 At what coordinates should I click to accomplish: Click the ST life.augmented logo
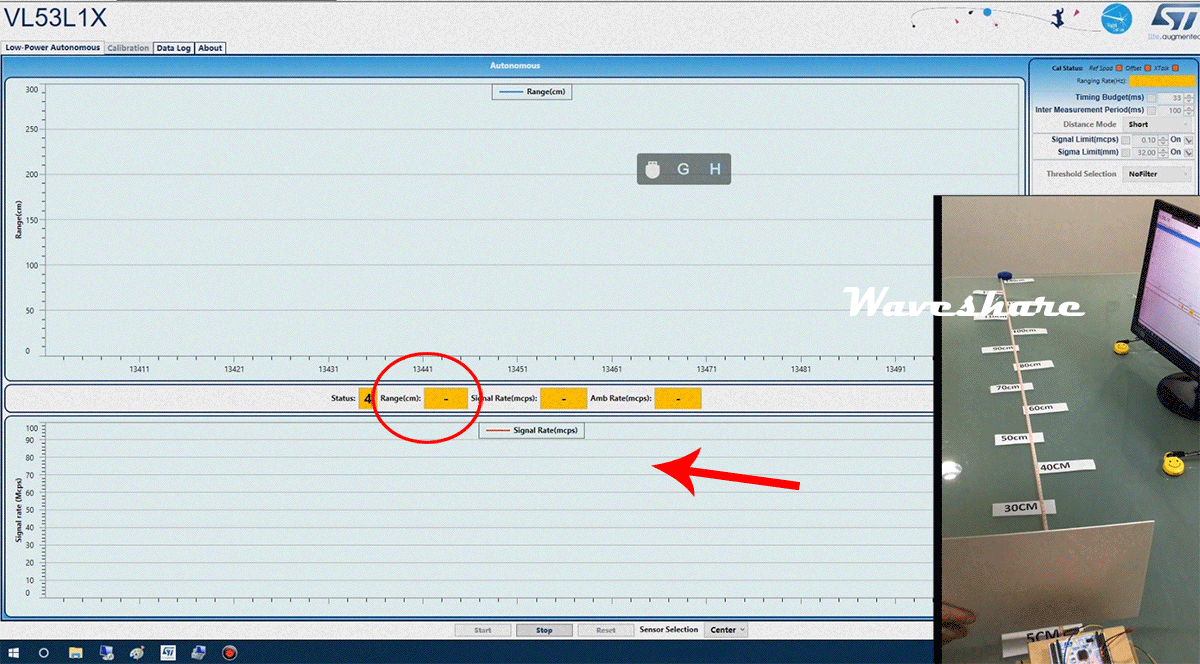pos(1173,22)
